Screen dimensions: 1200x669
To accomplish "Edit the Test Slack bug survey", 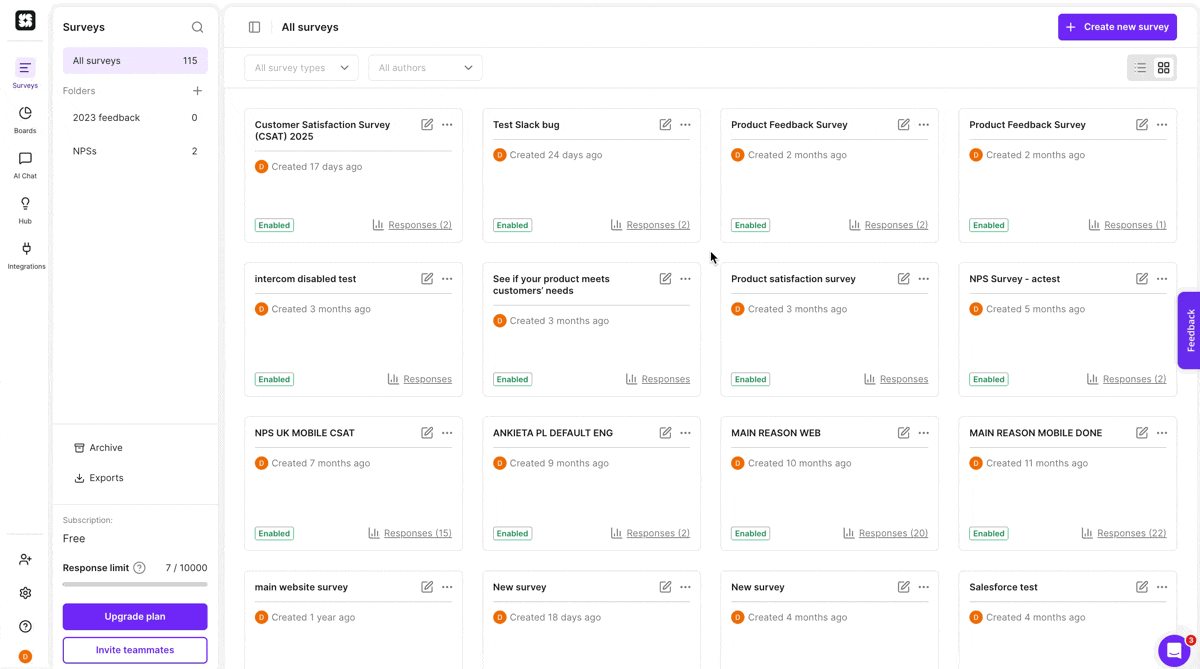I will point(664,124).
